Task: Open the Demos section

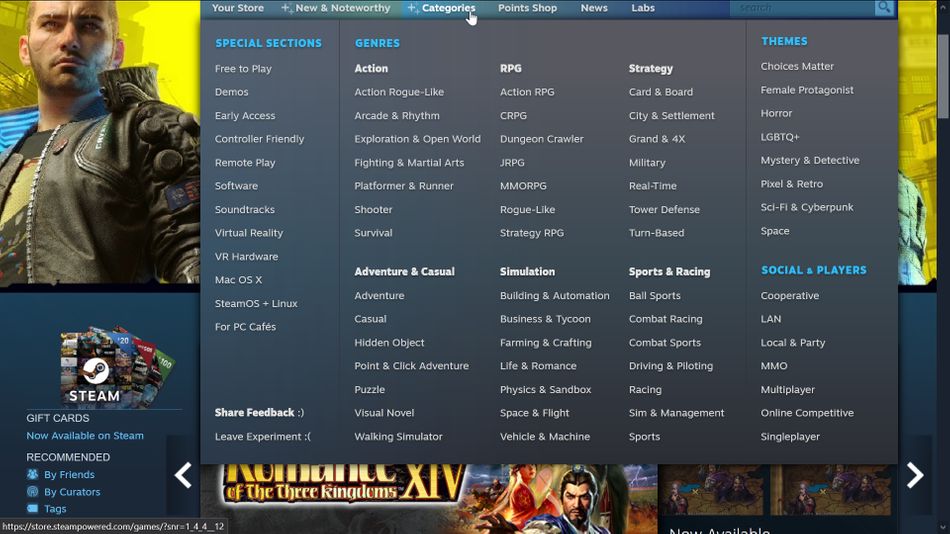Action: [231, 92]
